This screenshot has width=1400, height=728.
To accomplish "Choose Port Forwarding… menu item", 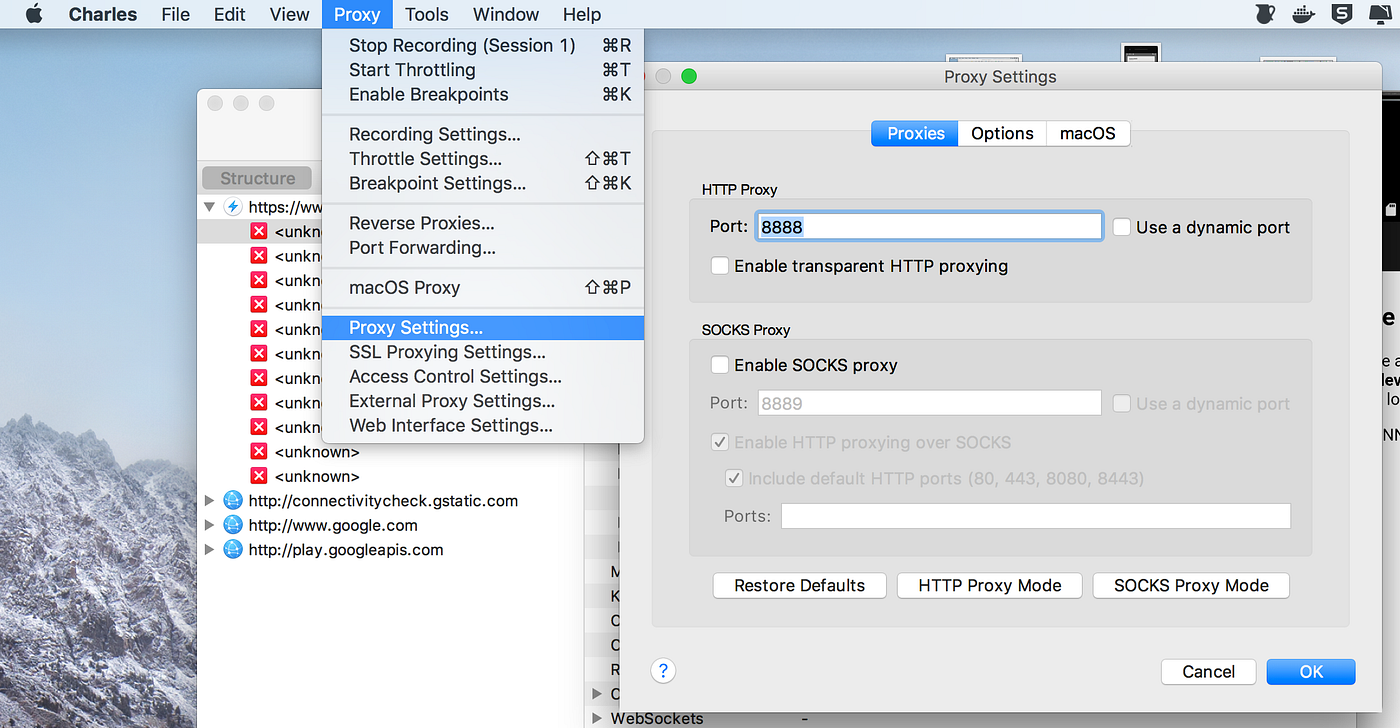I will 483,247.
